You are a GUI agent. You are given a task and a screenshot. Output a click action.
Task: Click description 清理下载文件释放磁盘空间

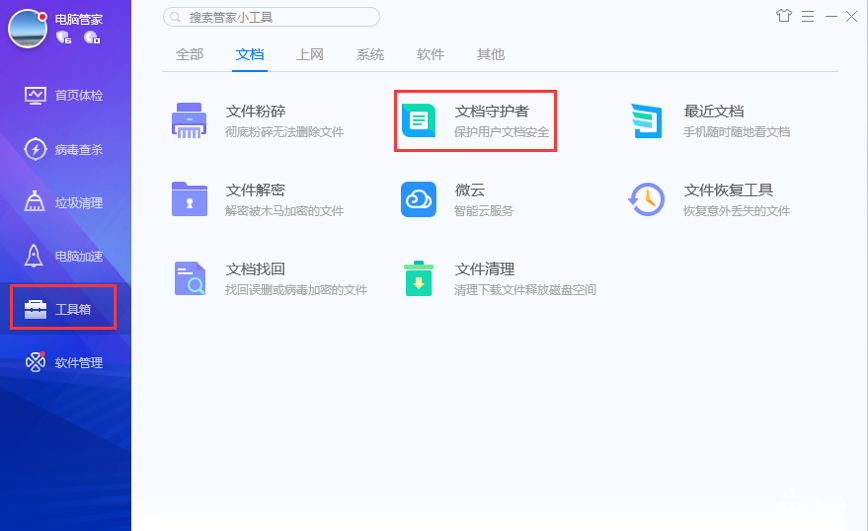point(525,290)
